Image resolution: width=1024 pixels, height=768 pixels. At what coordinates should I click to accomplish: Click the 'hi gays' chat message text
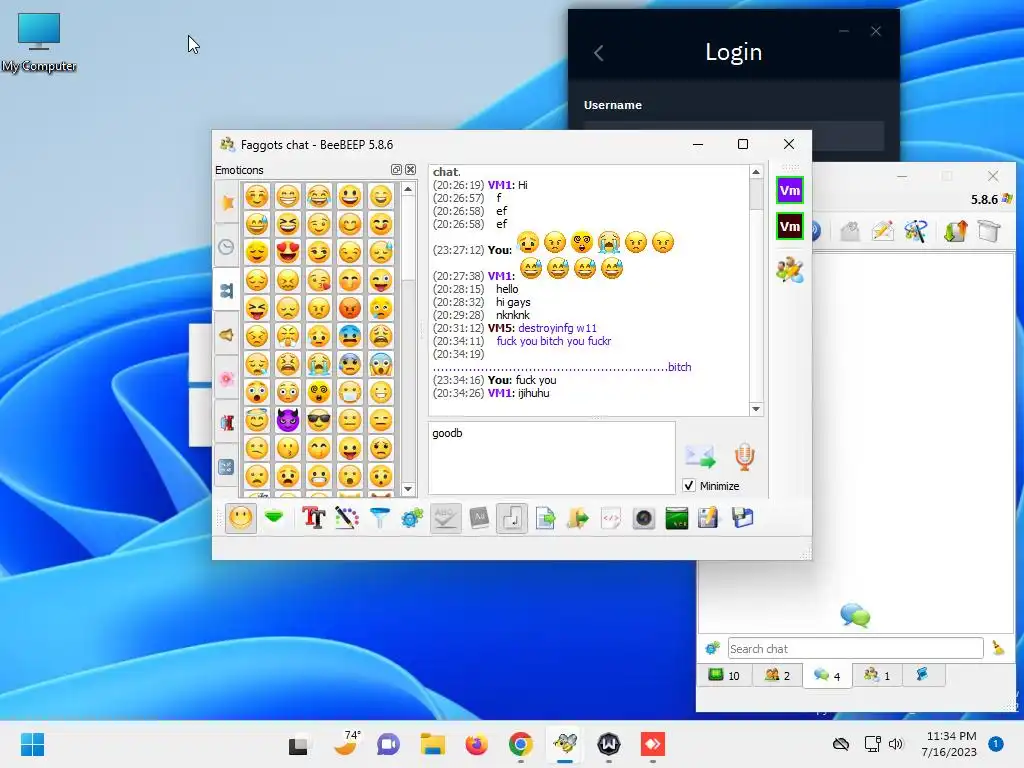(513, 302)
